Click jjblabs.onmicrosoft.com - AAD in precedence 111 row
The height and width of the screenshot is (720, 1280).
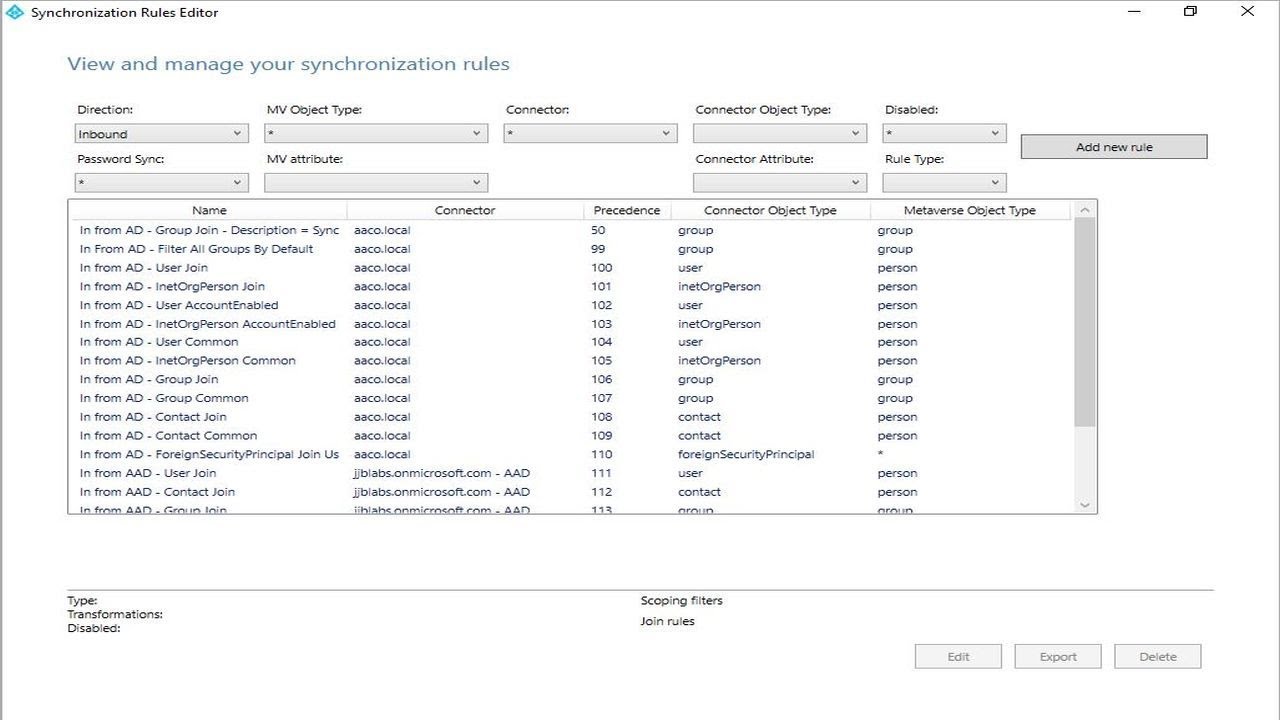pos(442,473)
